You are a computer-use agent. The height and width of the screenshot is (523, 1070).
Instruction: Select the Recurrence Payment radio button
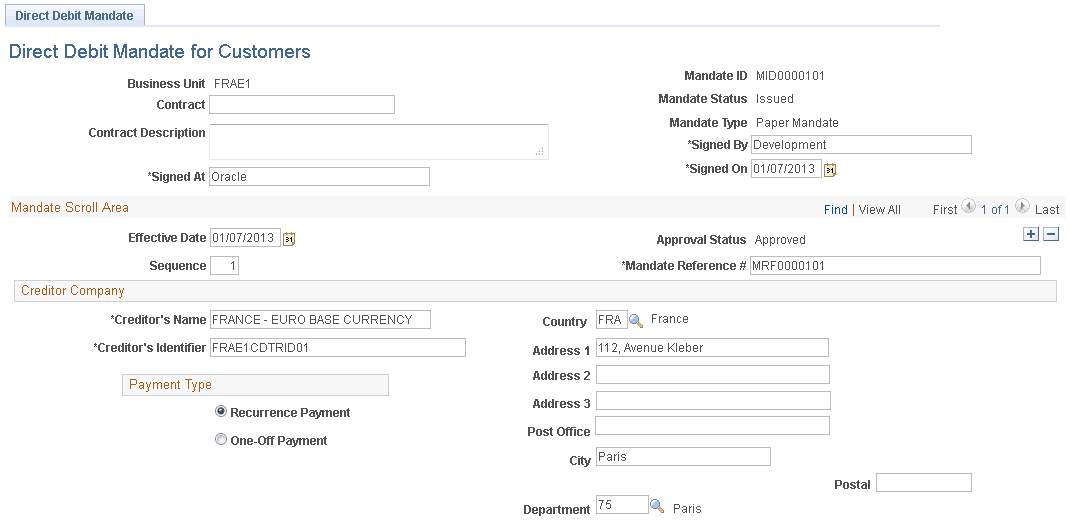pos(220,412)
